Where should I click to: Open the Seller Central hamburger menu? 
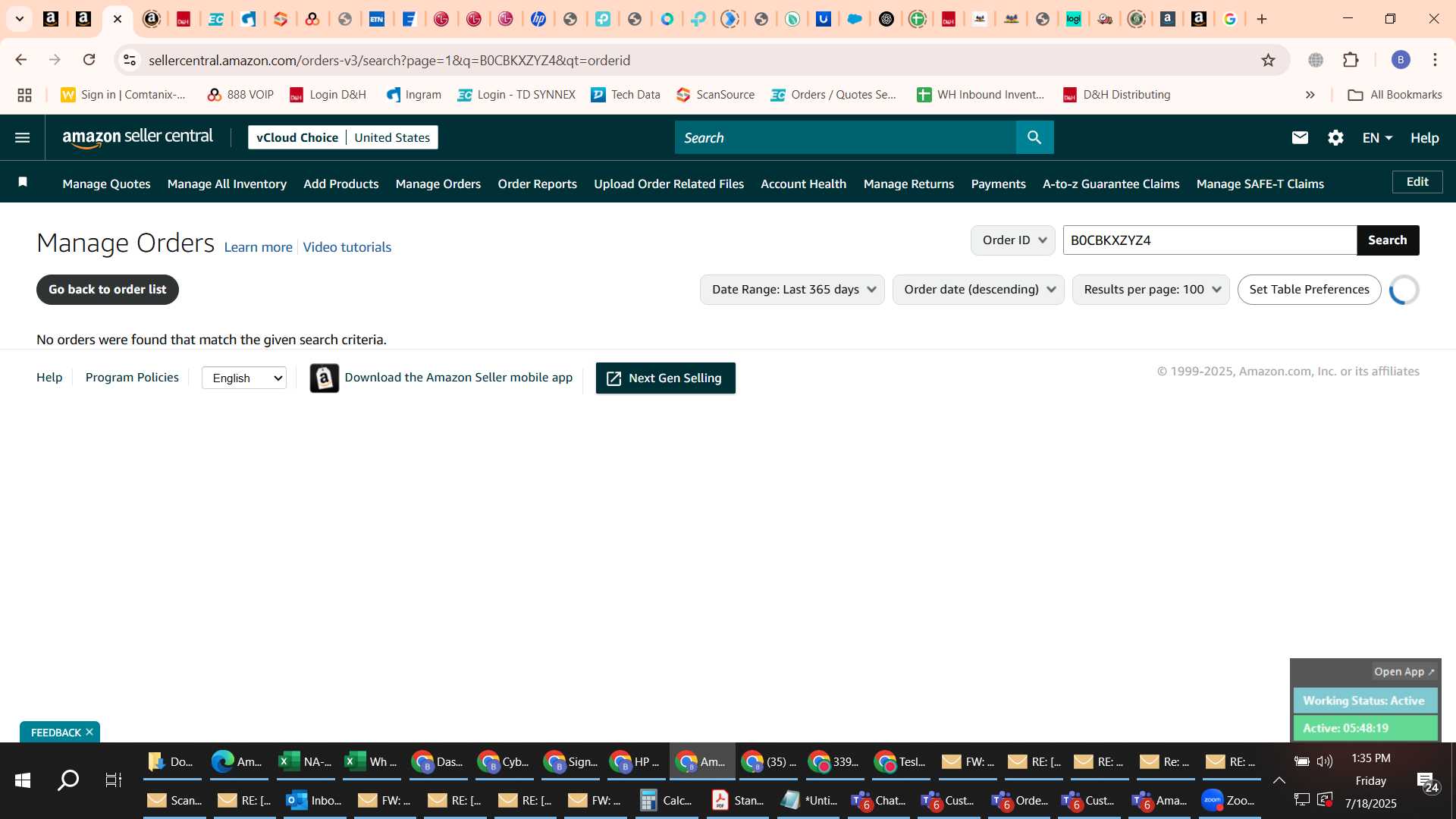click(22, 137)
